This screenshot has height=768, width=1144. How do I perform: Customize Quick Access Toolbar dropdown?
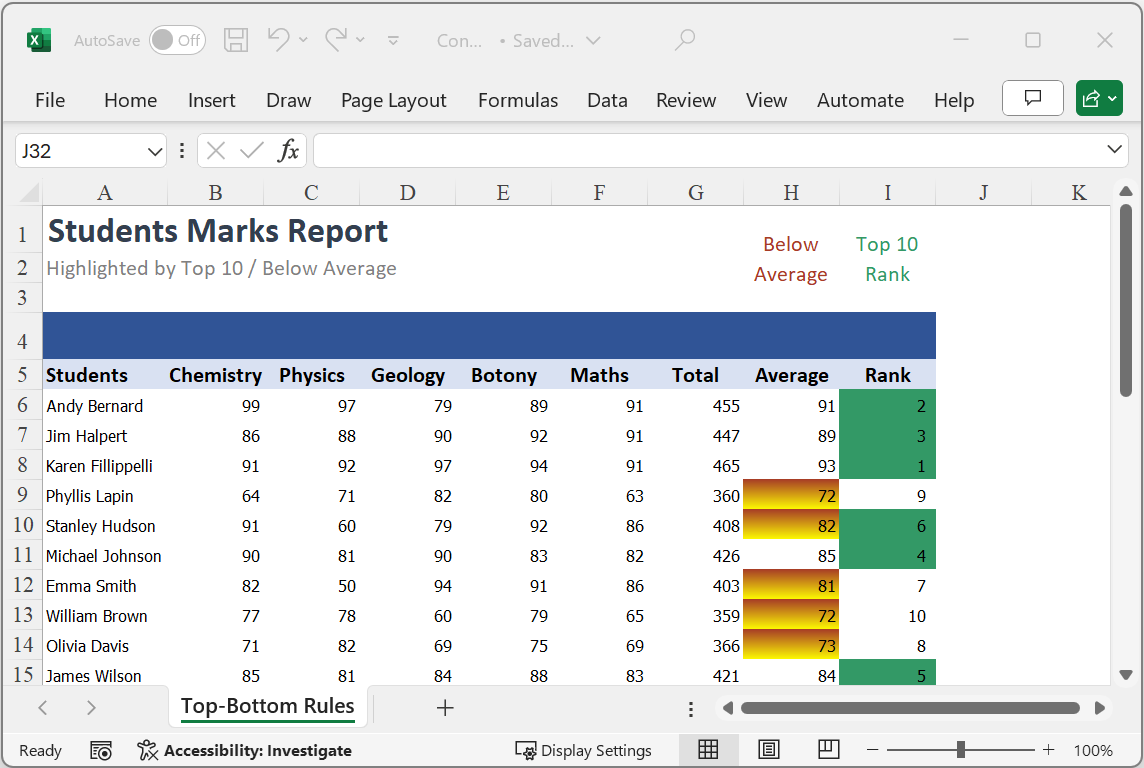coord(393,41)
